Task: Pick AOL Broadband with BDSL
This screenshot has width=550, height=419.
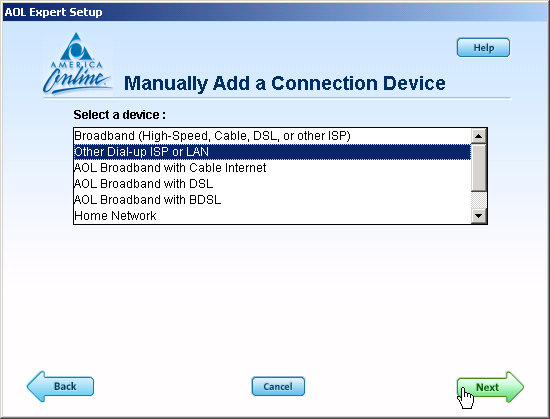Action: 272,200
